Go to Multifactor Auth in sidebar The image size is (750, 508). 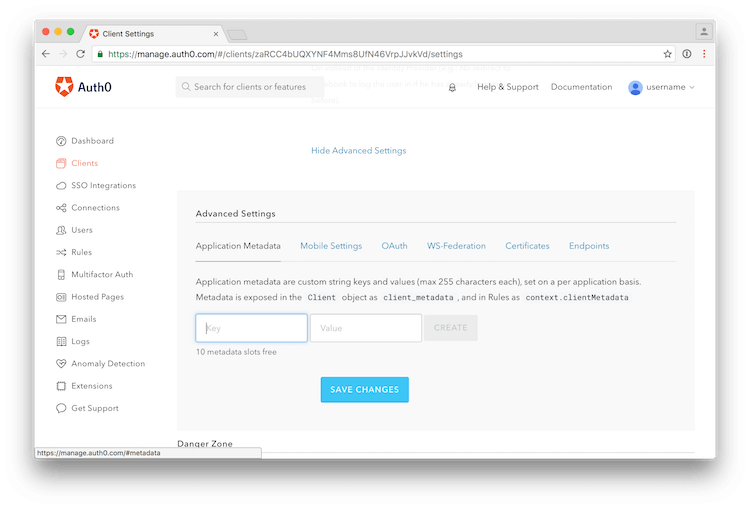[102, 275]
